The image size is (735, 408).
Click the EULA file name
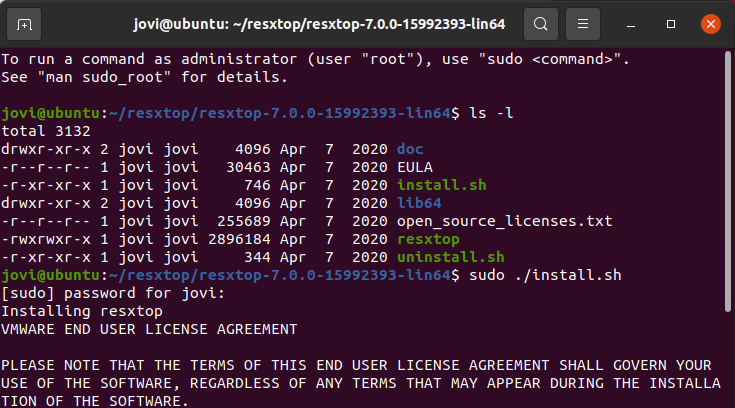(x=415, y=167)
